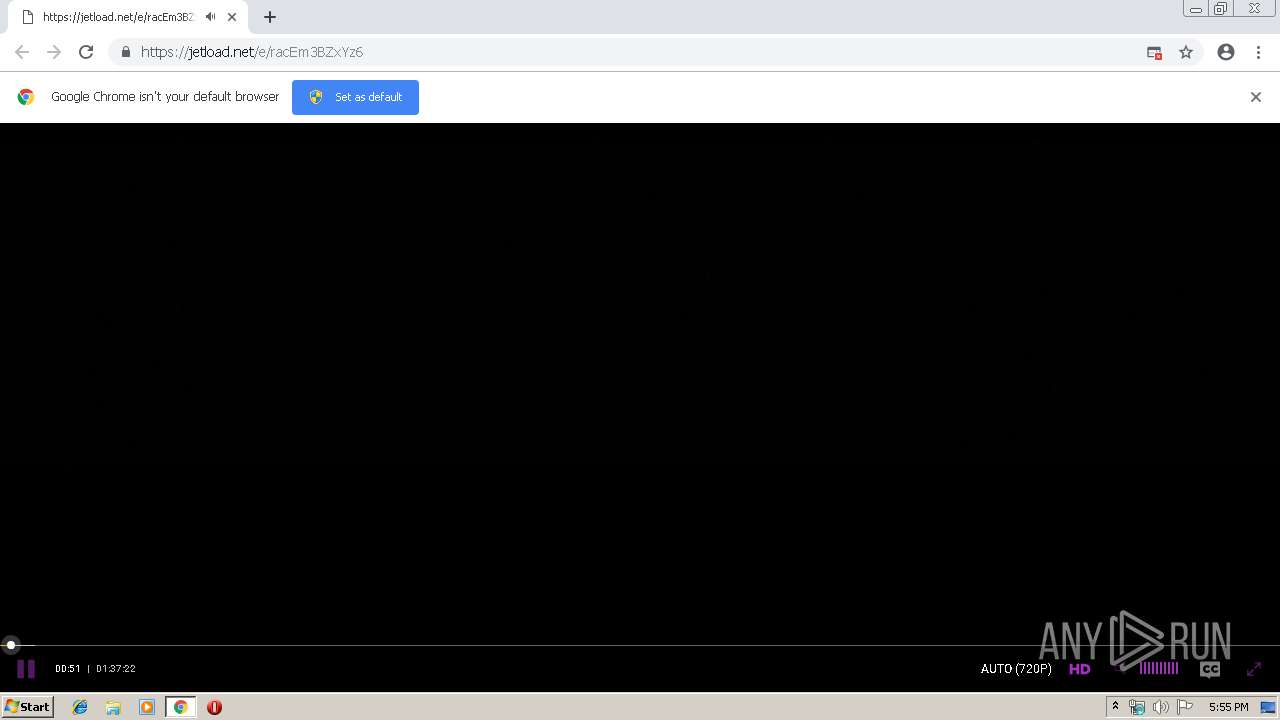
Task: Go forward in browser history
Action: pos(54,52)
